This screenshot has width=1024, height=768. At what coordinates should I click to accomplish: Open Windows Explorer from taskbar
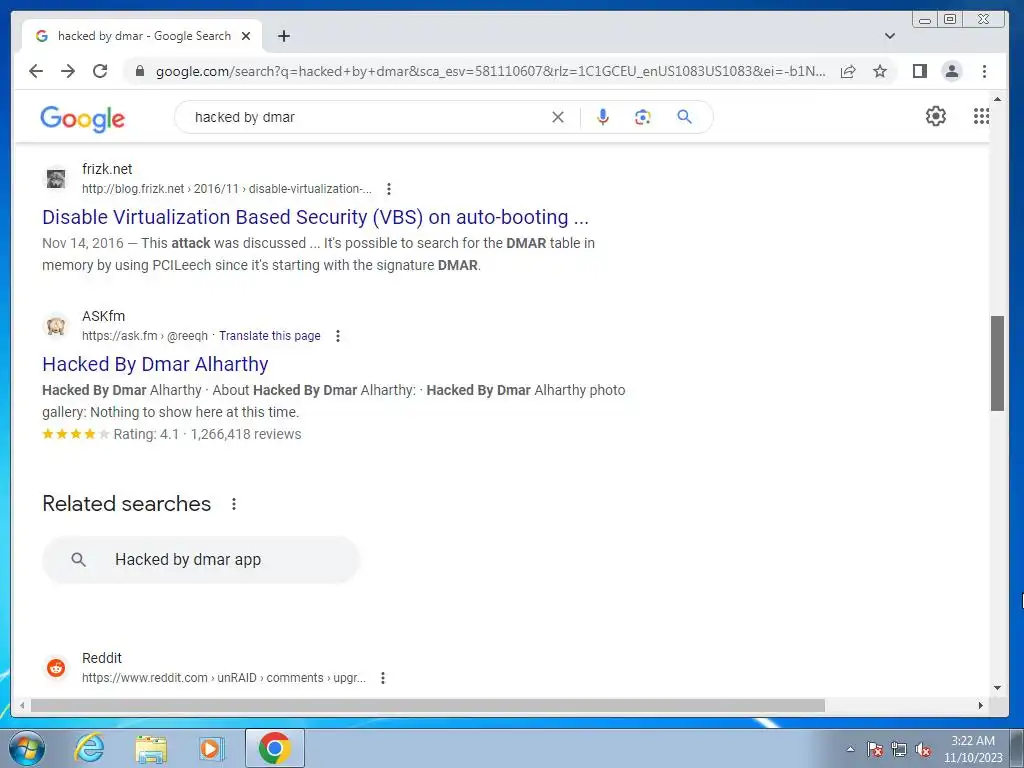coord(151,748)
